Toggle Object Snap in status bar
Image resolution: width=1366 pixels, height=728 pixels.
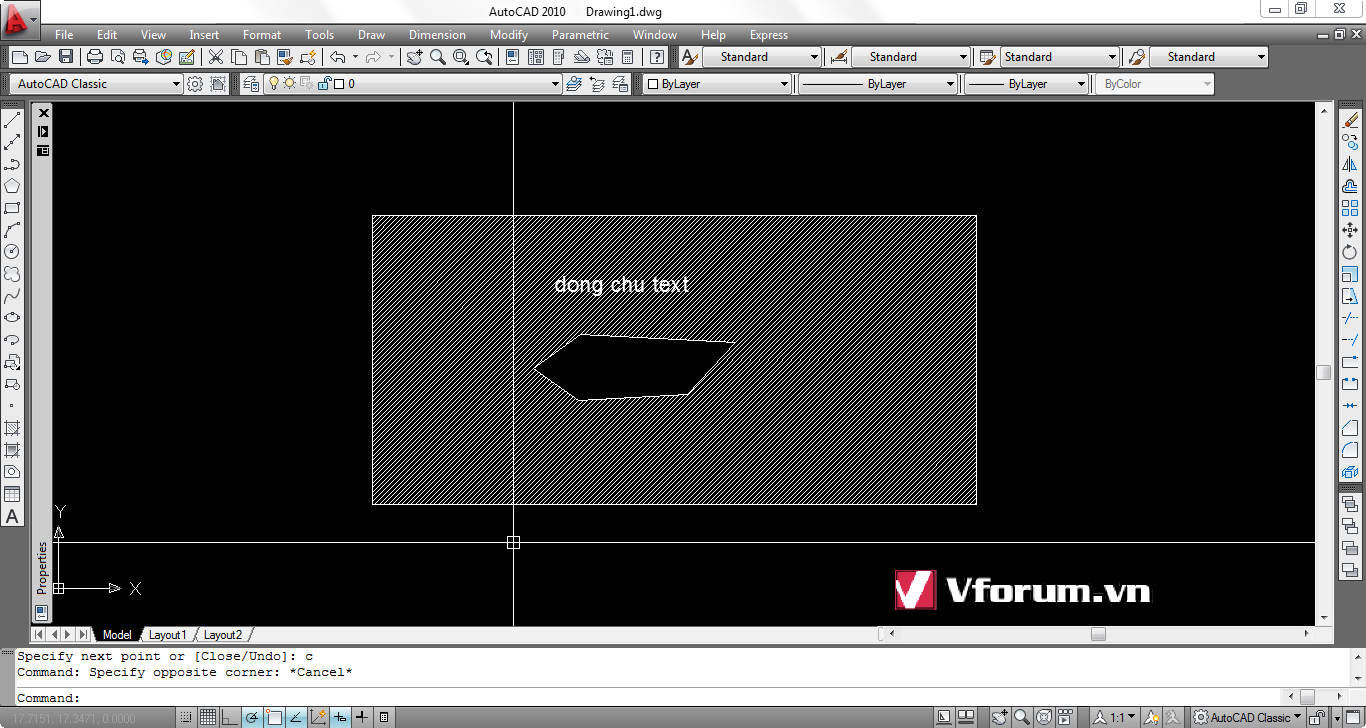pyautogui.click(x=274, y=717)
